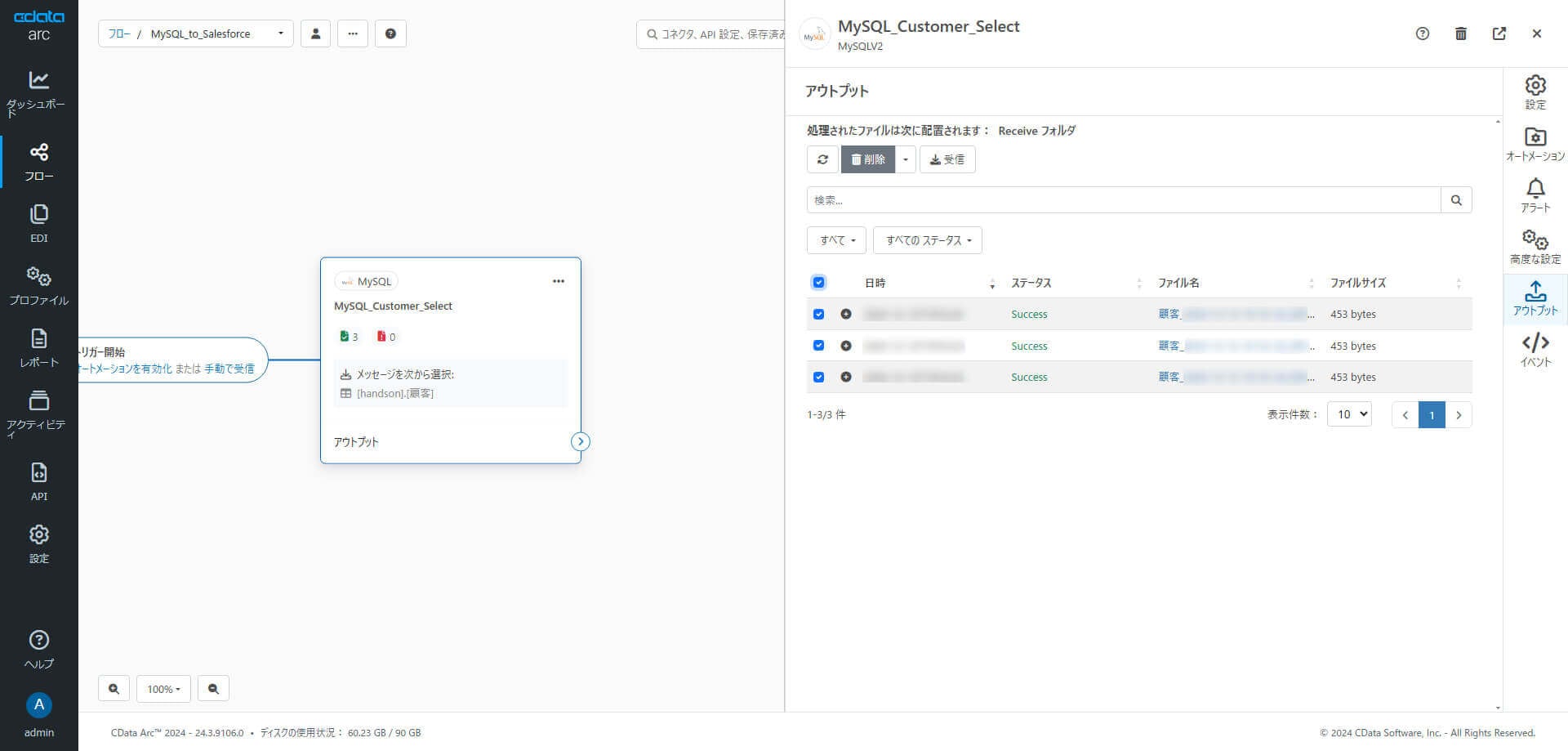Screen dimensions: 1568x751
Task: Select page 1 in the pagination
Action: 1432,414
